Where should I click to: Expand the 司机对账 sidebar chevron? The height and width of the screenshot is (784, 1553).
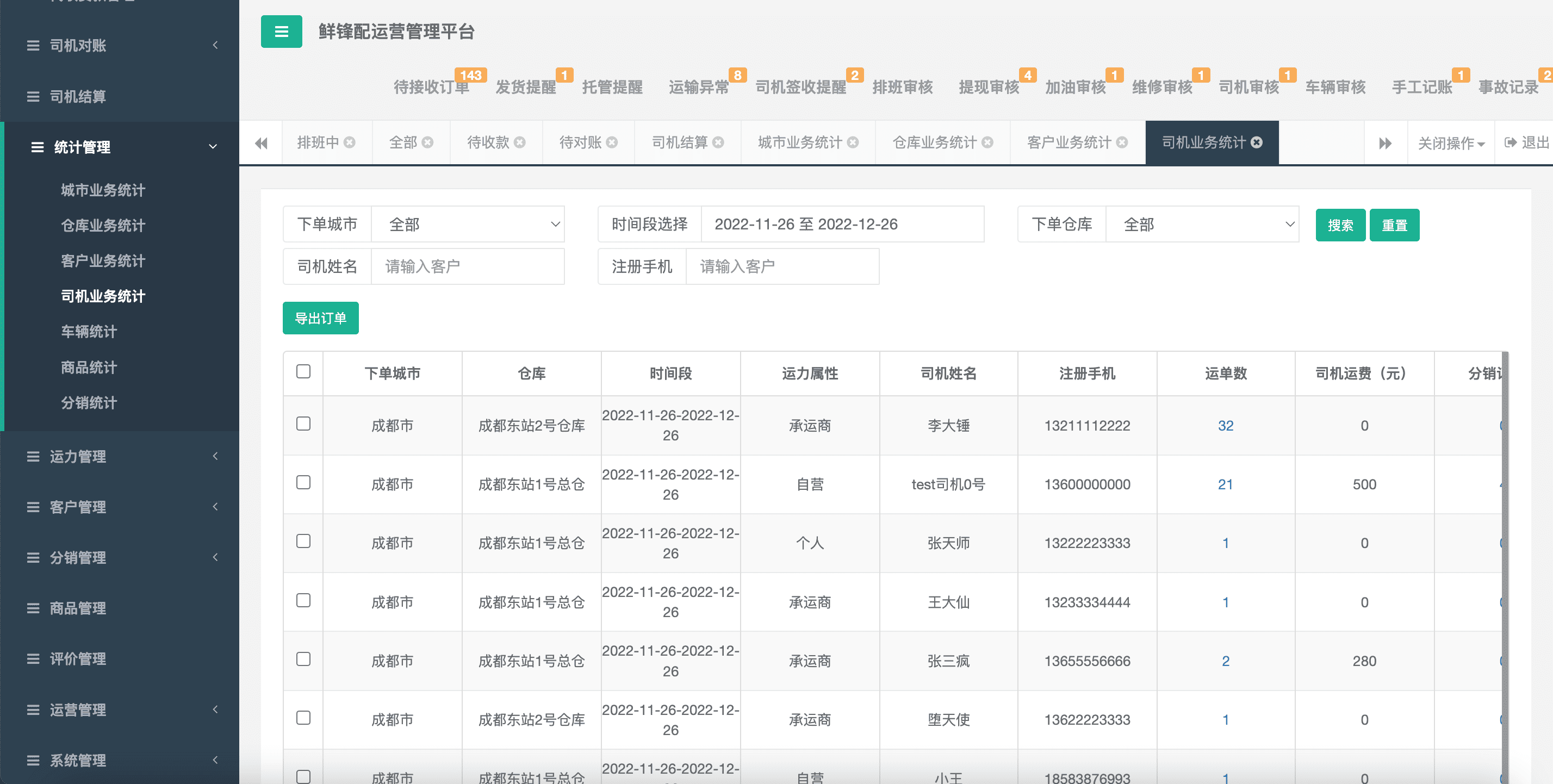[x=215, y=45]
